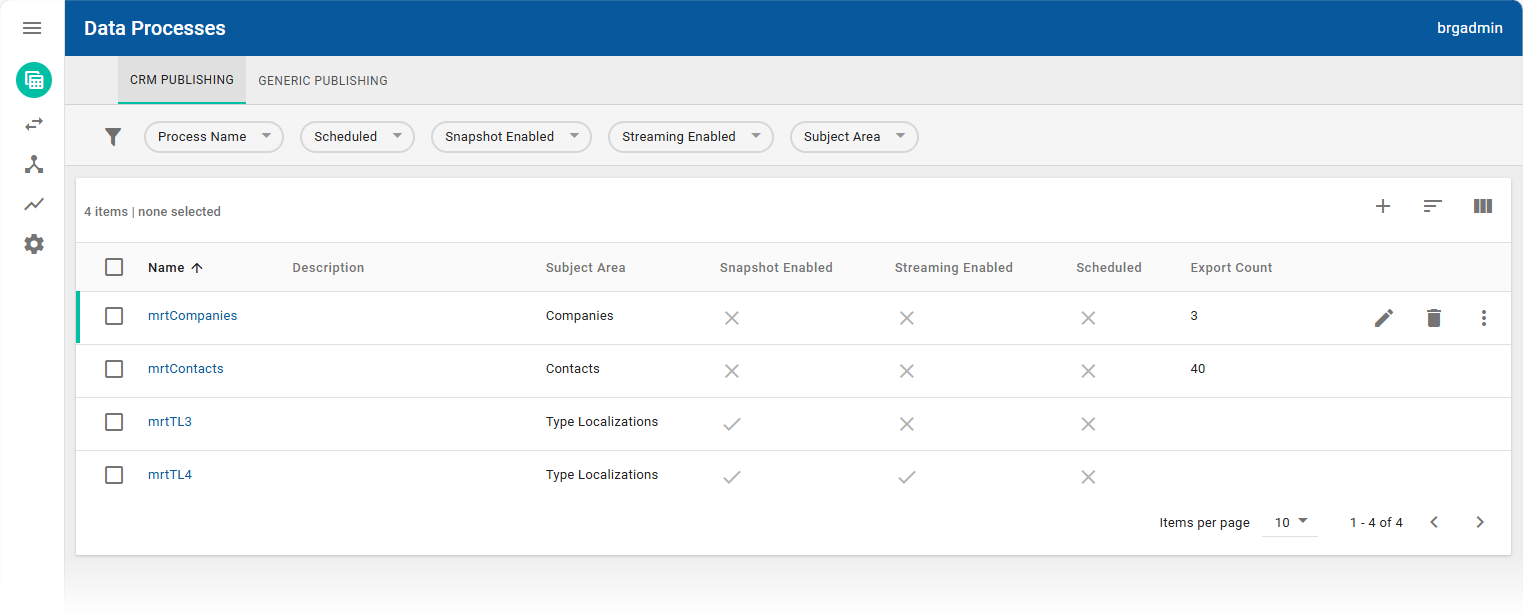Delete mrtCompanies using the trash icon

pyautogui.click(x=1434, y=318)
